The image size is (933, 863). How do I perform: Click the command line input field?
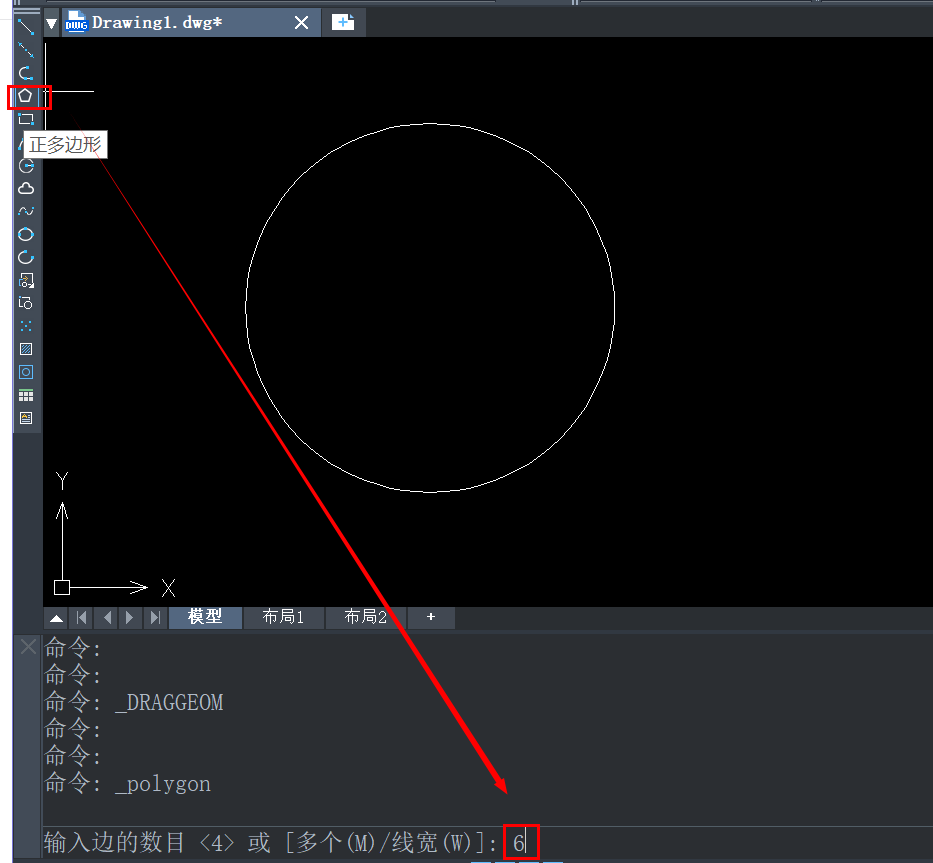(x=700, y=843)
